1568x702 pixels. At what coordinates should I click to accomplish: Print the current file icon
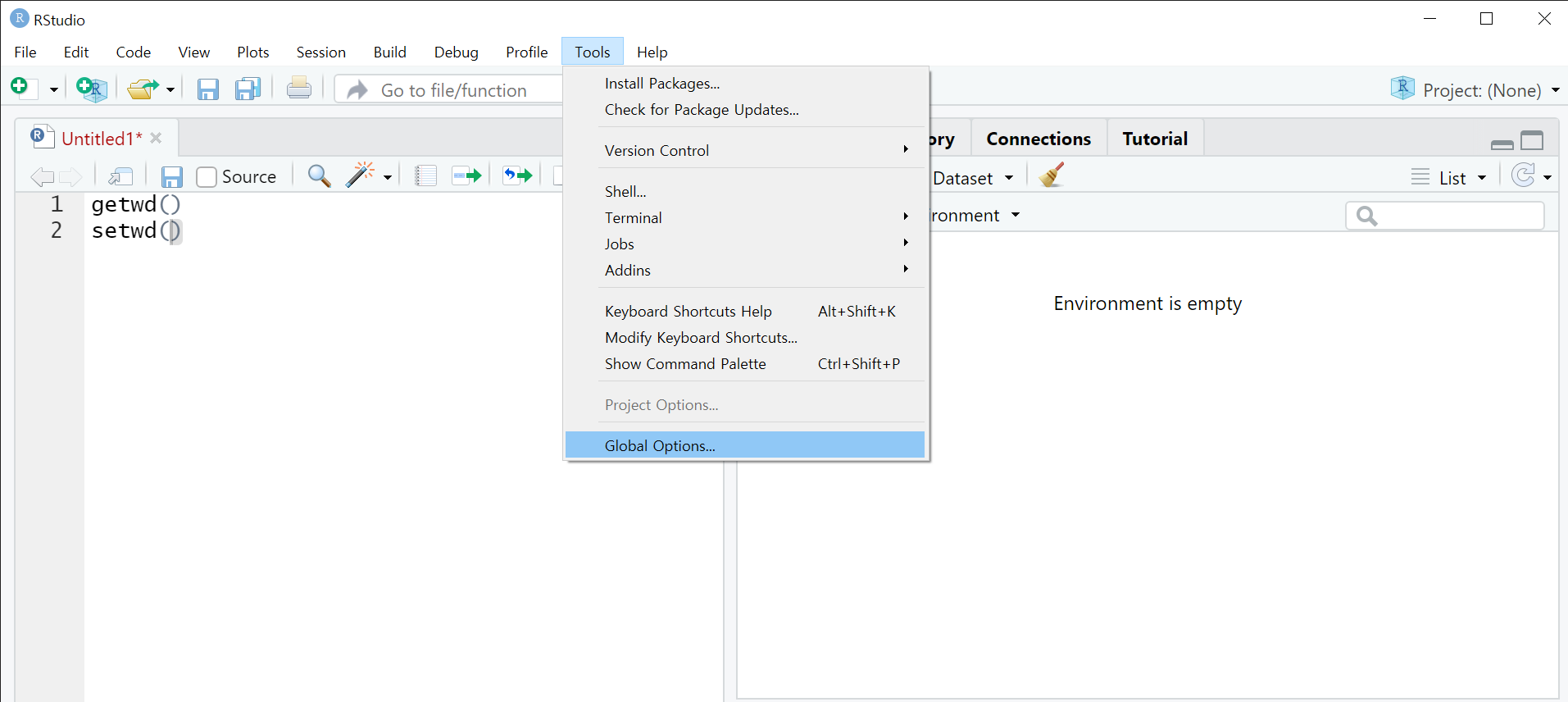coord(299,88)
